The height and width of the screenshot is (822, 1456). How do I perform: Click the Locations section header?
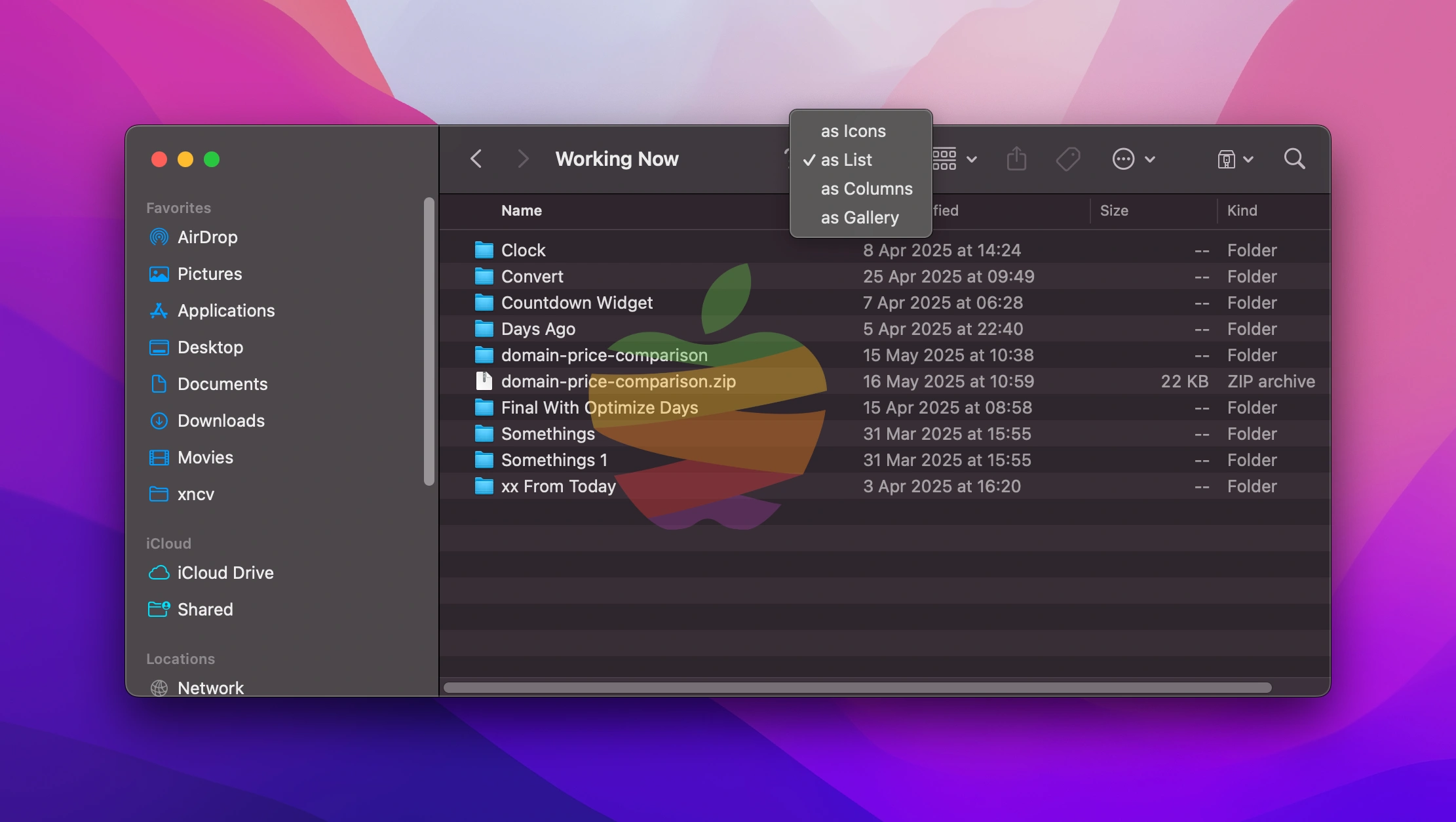click(180, 659)
